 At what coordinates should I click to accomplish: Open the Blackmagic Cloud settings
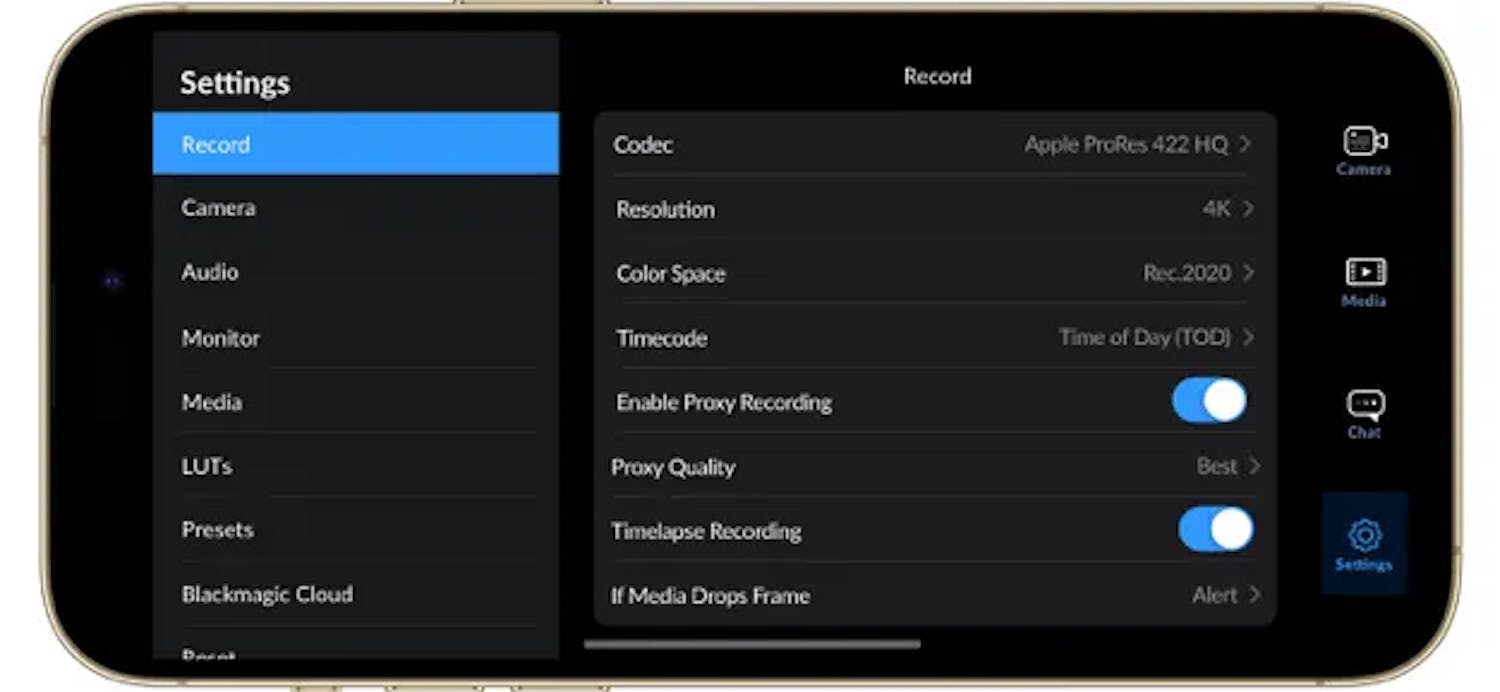coord(356,594)
